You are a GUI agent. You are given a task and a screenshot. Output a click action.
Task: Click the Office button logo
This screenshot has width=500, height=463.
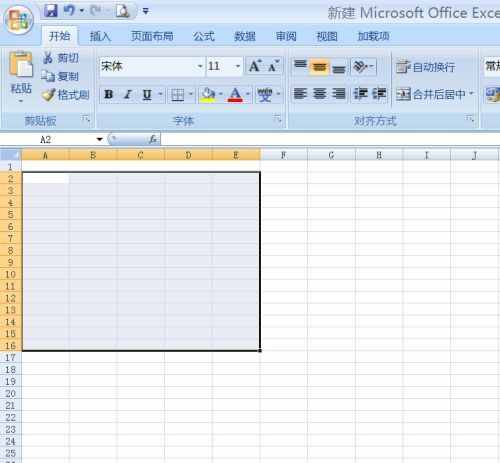(x=19, y=20)
